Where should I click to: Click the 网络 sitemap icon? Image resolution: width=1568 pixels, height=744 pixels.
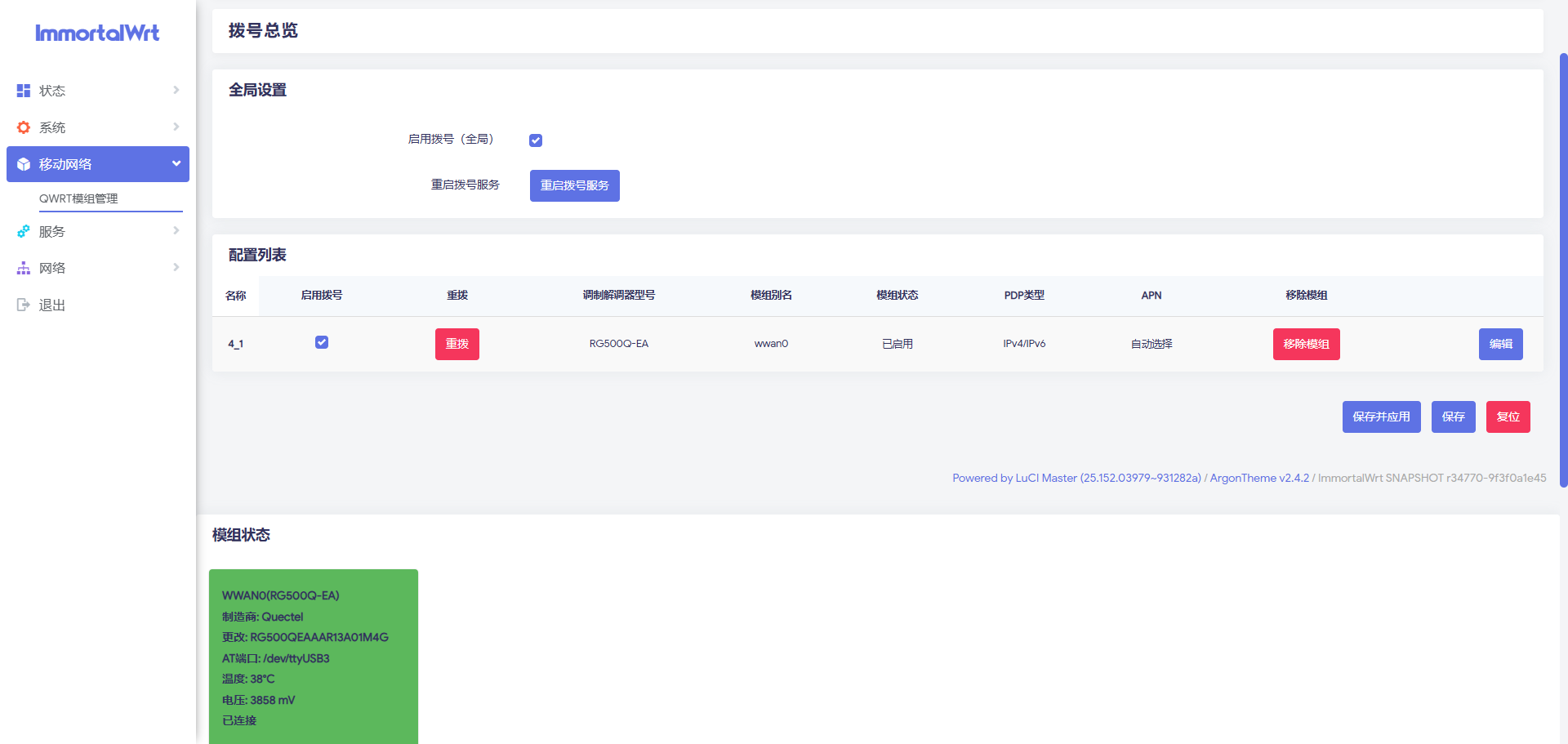click(24, 268)
